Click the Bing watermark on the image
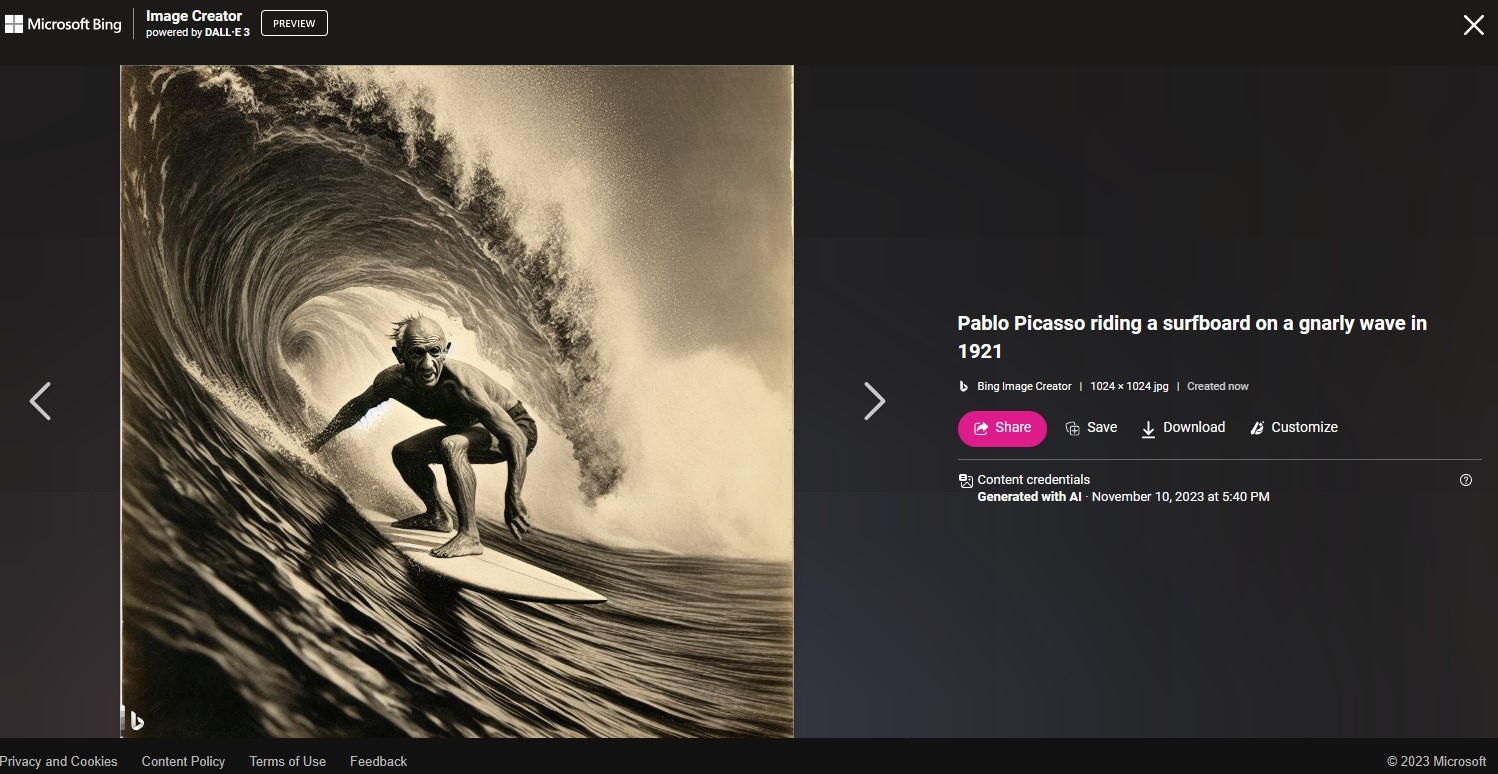Viewport: 1498px width, 774px height. [135, 719]
